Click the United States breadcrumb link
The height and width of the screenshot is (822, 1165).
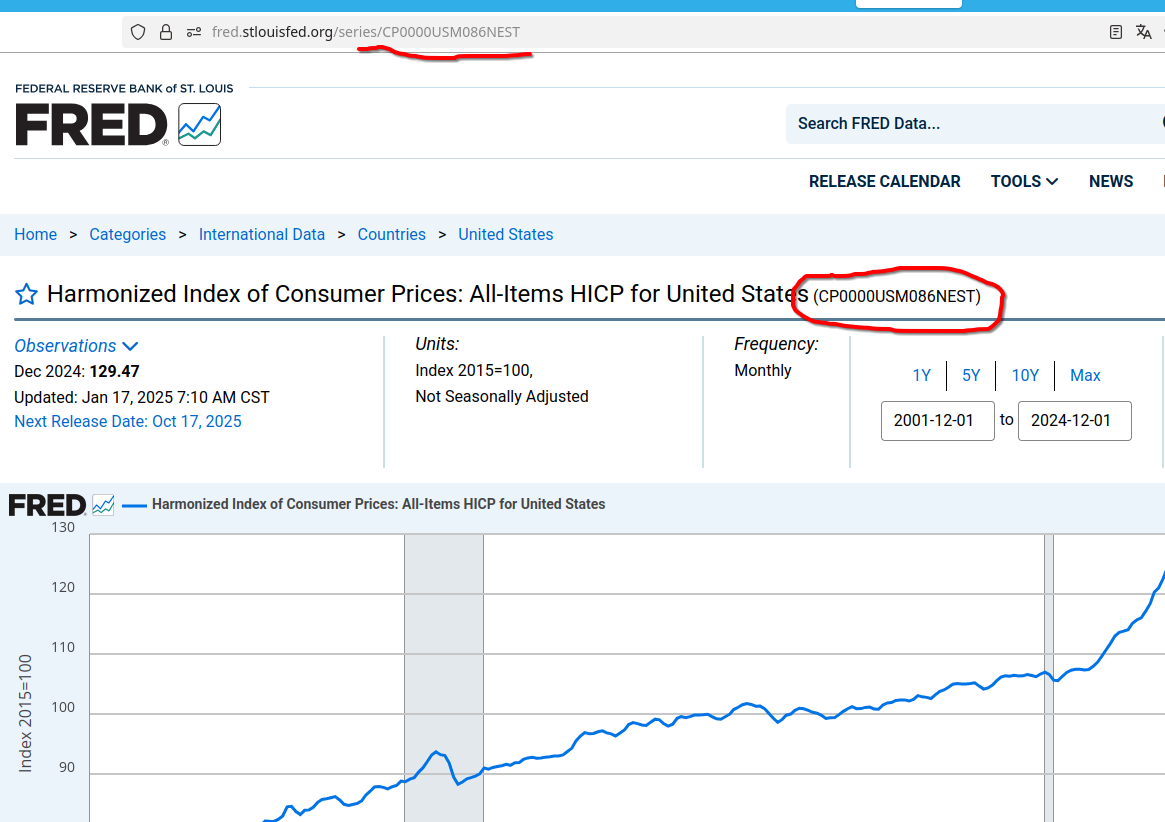pyautogui.click(x=505, y=234)
